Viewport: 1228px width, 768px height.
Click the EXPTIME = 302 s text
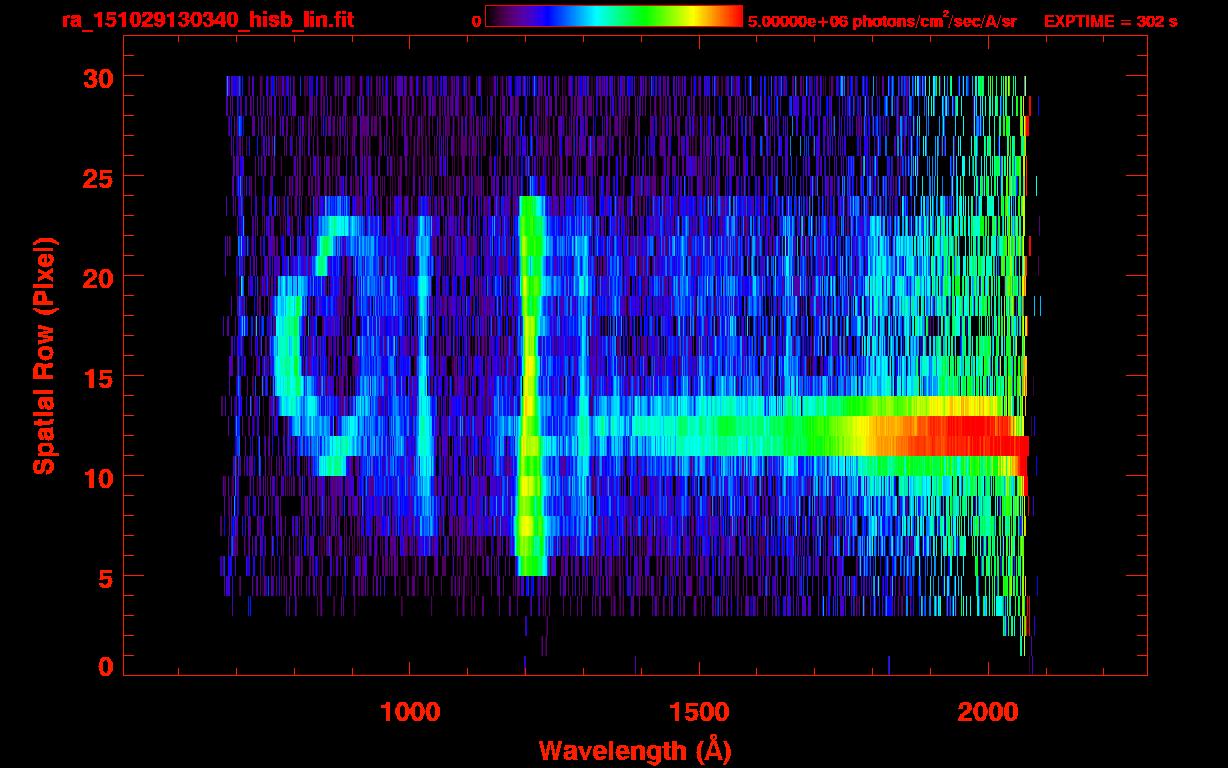[x=1110, y=21]
